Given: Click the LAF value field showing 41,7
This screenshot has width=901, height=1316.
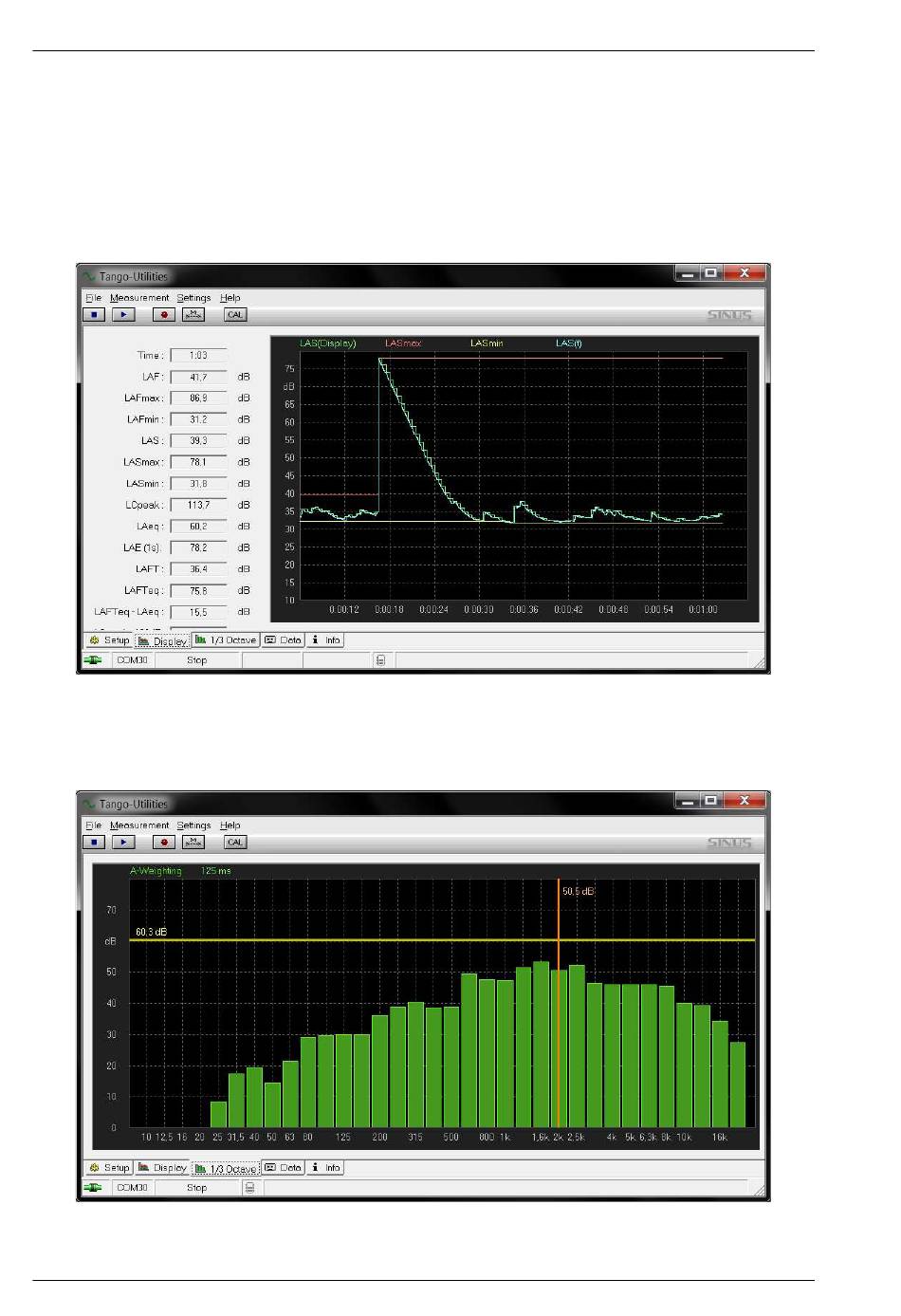Looking at the screenshot, I should click(198, 377).
